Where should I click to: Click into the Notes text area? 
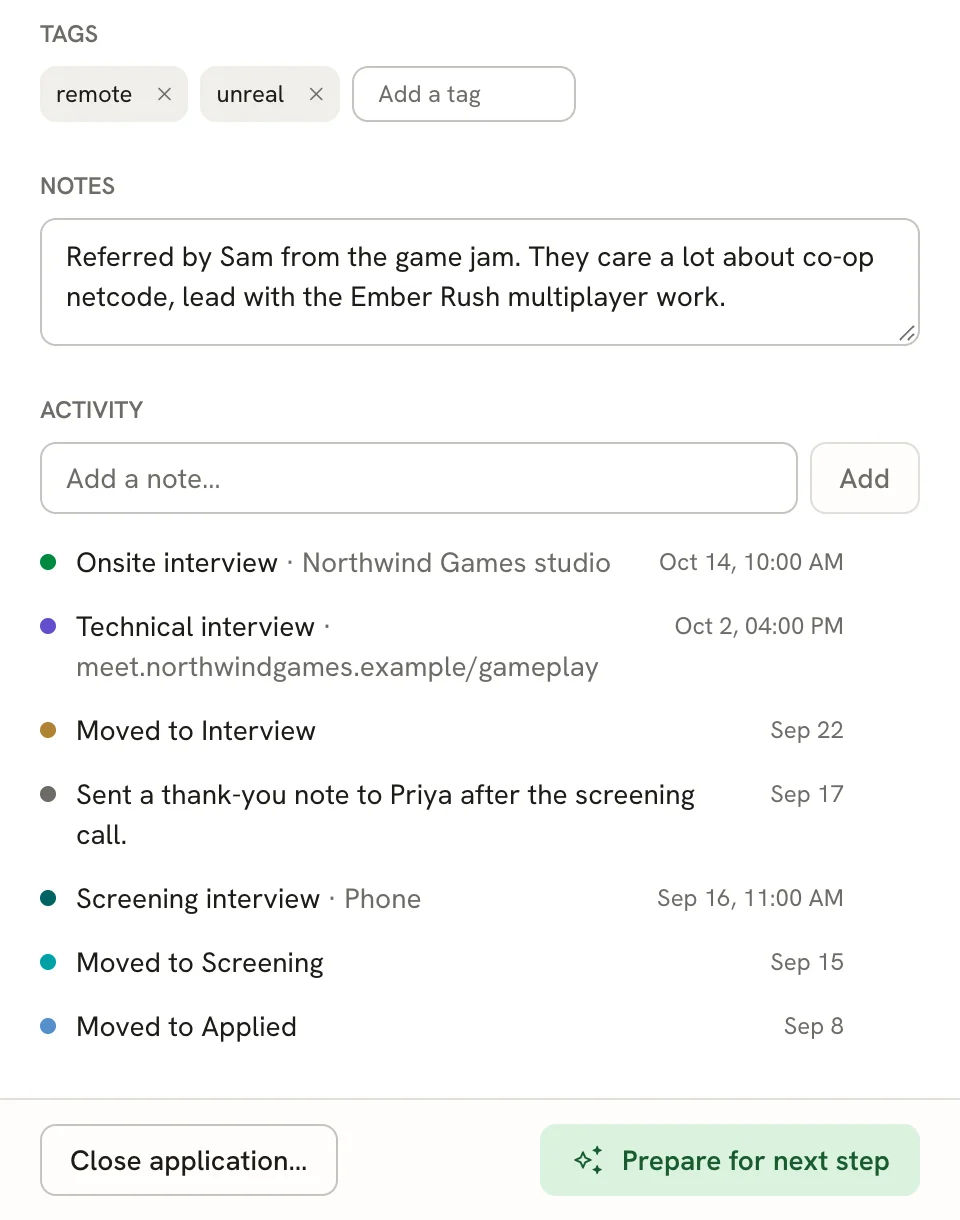[480, 282]
